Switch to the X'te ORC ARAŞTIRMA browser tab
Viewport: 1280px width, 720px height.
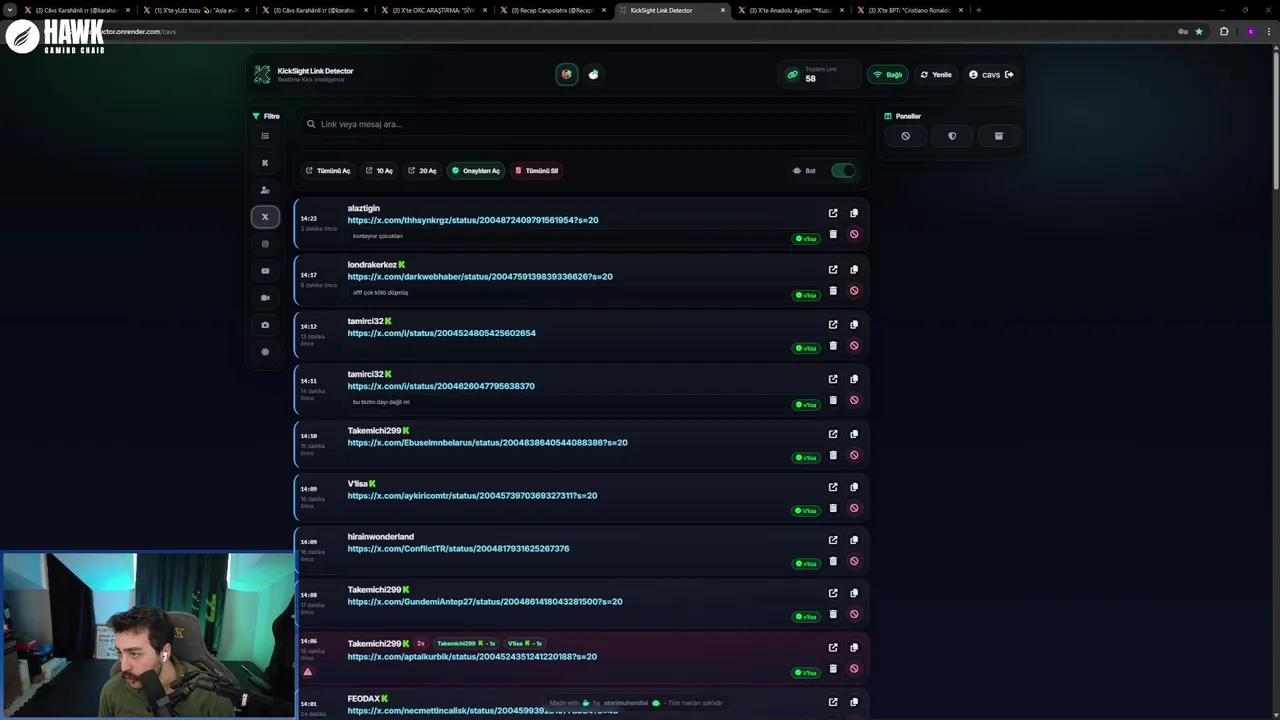click(435, 10)
